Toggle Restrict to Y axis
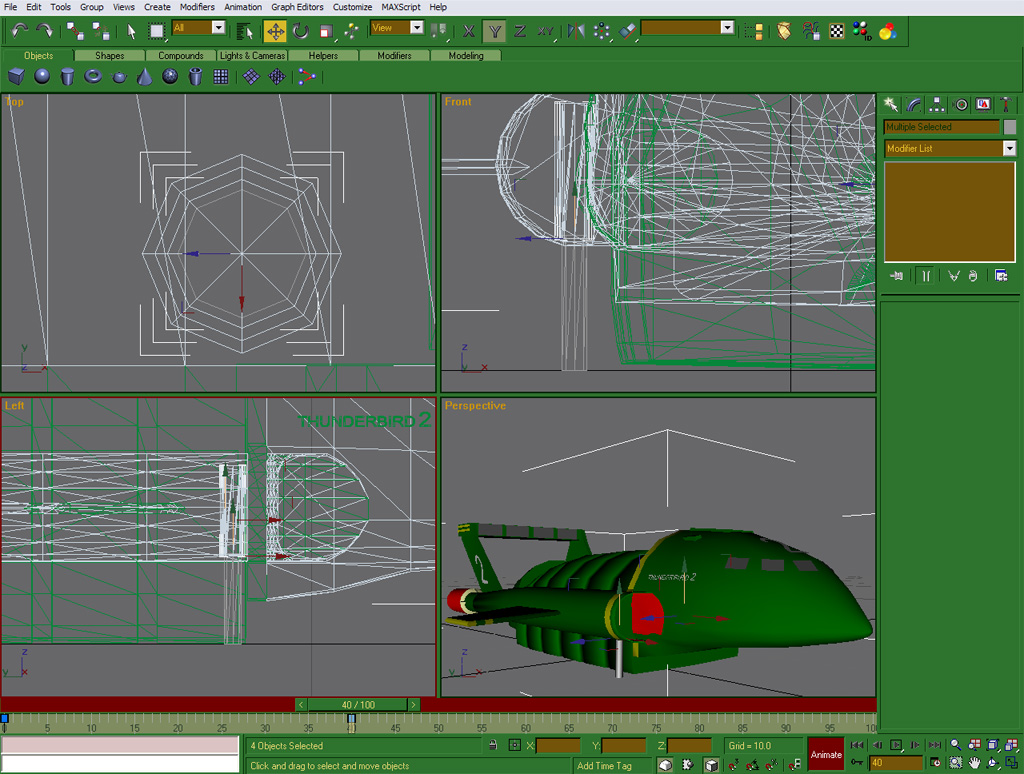1024x774 pixels. 494,31
